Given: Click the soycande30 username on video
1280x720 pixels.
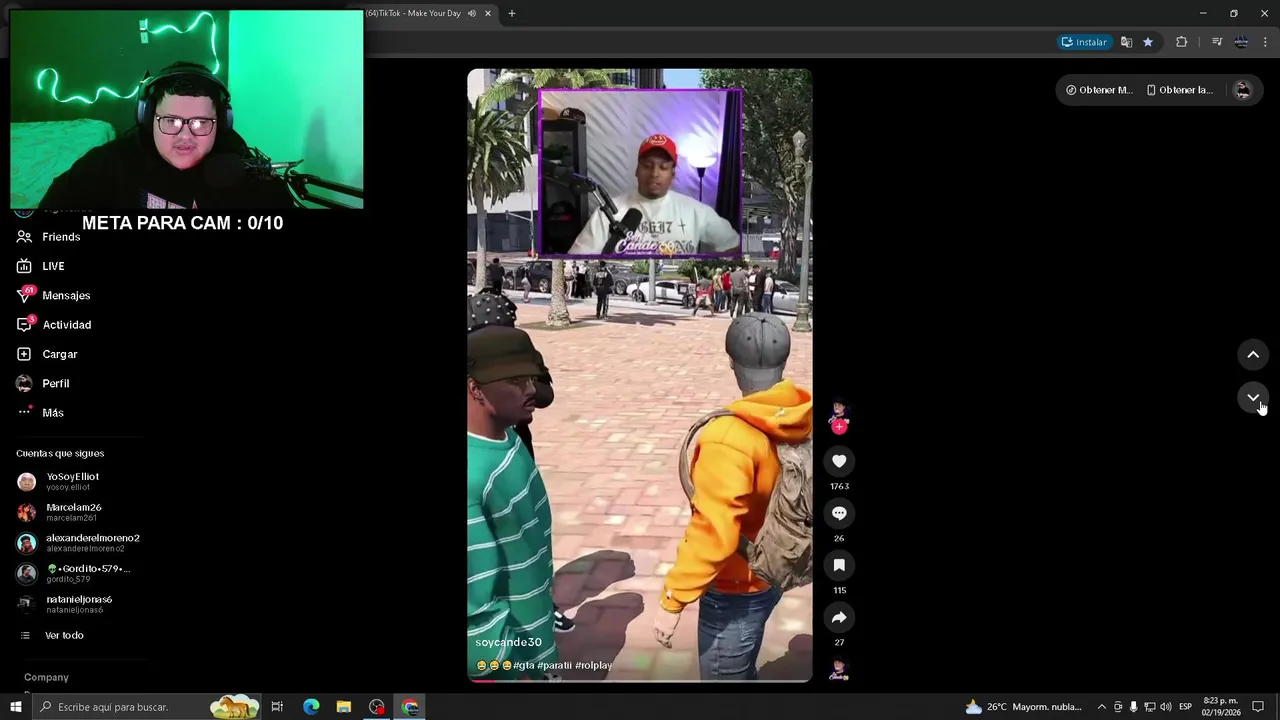Looking at the screenshot, I should click(508, 642).
